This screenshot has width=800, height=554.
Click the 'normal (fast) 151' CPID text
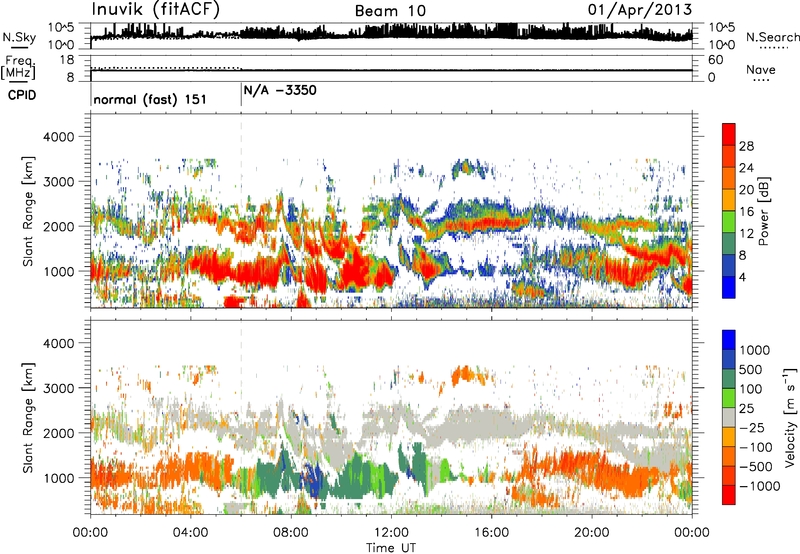[x=150, y=99]
